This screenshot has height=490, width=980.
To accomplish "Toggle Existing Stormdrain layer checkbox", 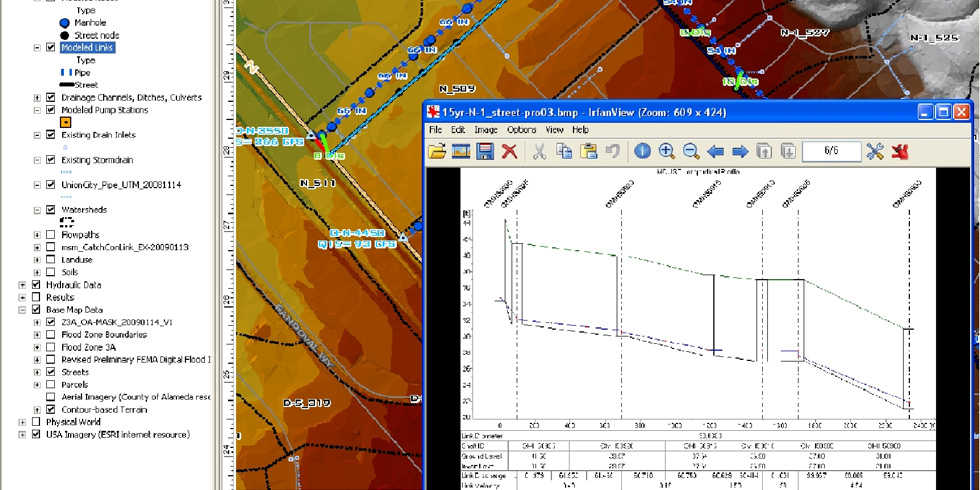I will 51,160.
